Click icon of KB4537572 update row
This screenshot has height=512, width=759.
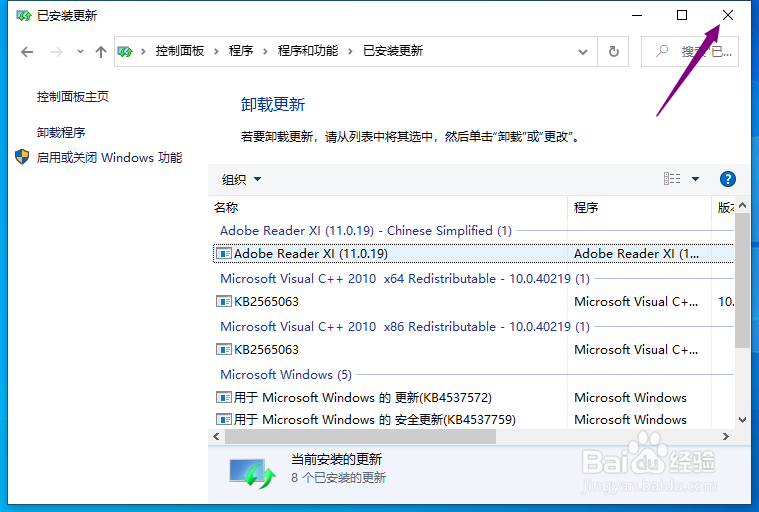[223, 397]
